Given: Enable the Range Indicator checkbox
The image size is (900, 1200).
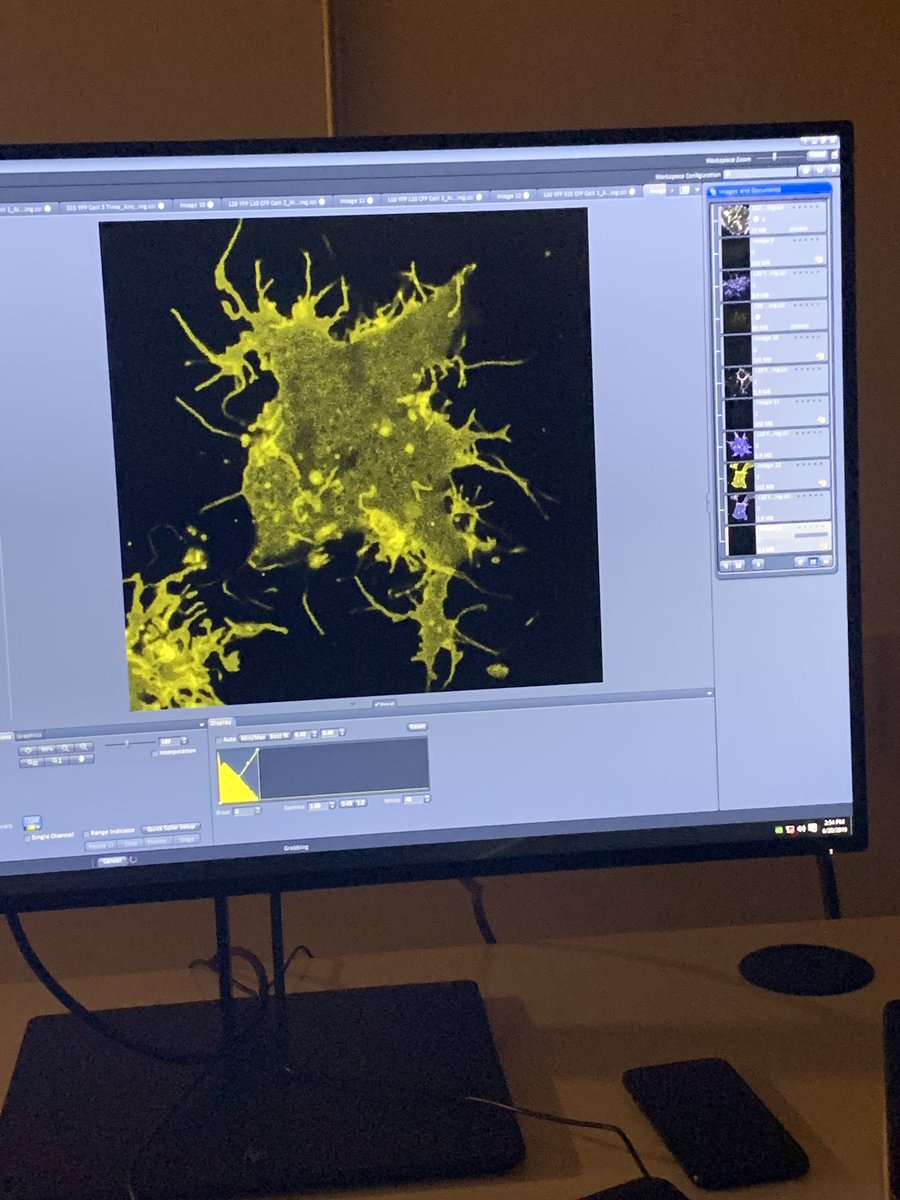Looking at the screenshot, I should tap(86, 833).
